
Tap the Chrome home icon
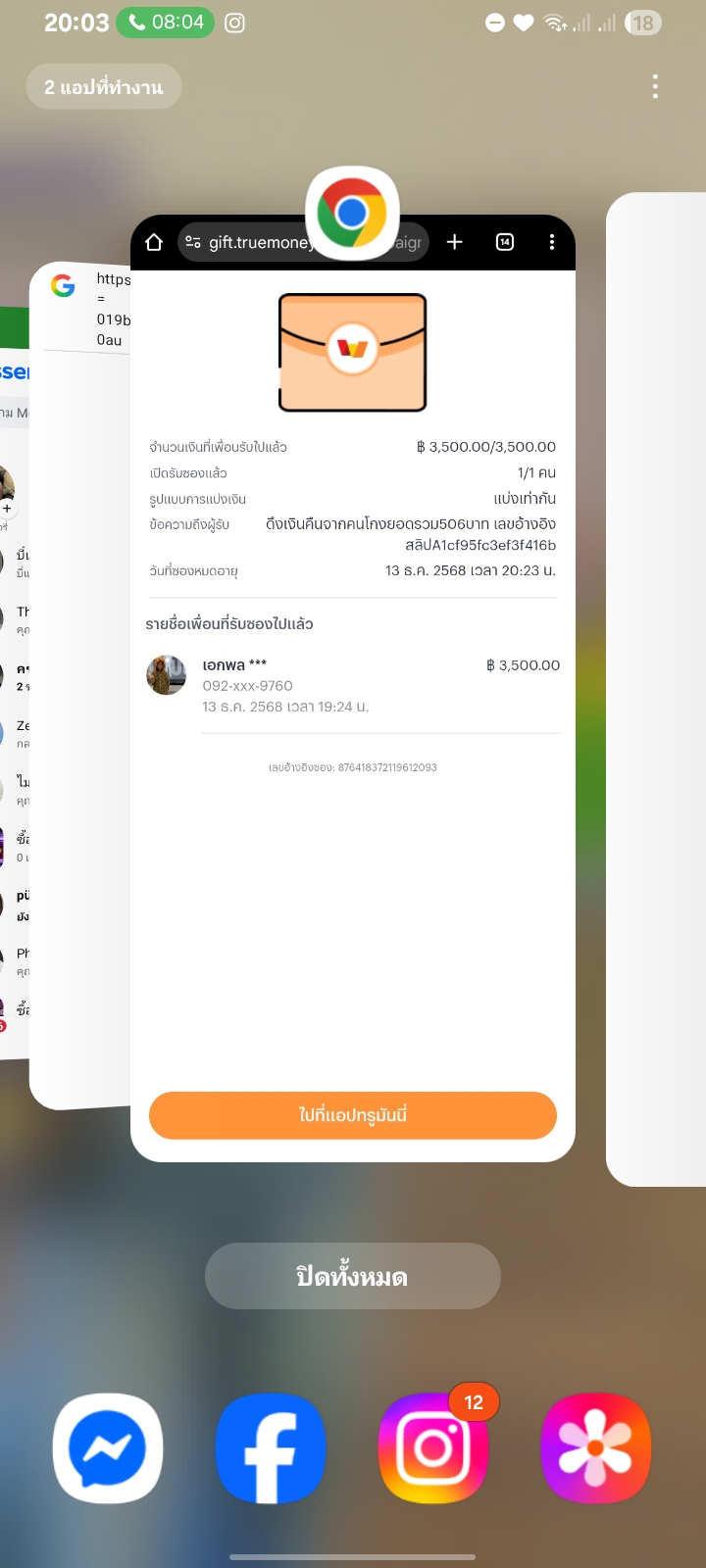click(154, 242)
